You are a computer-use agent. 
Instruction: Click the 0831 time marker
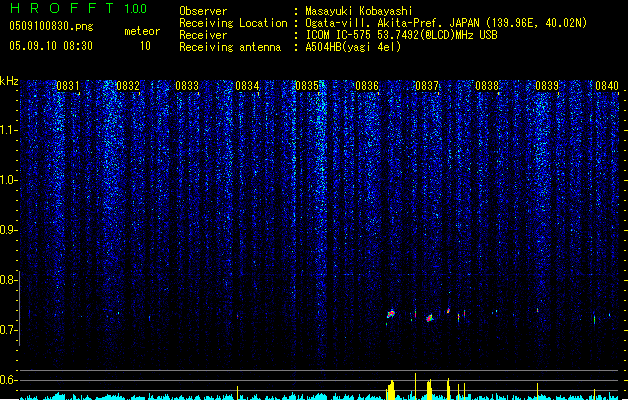(68, 86)
